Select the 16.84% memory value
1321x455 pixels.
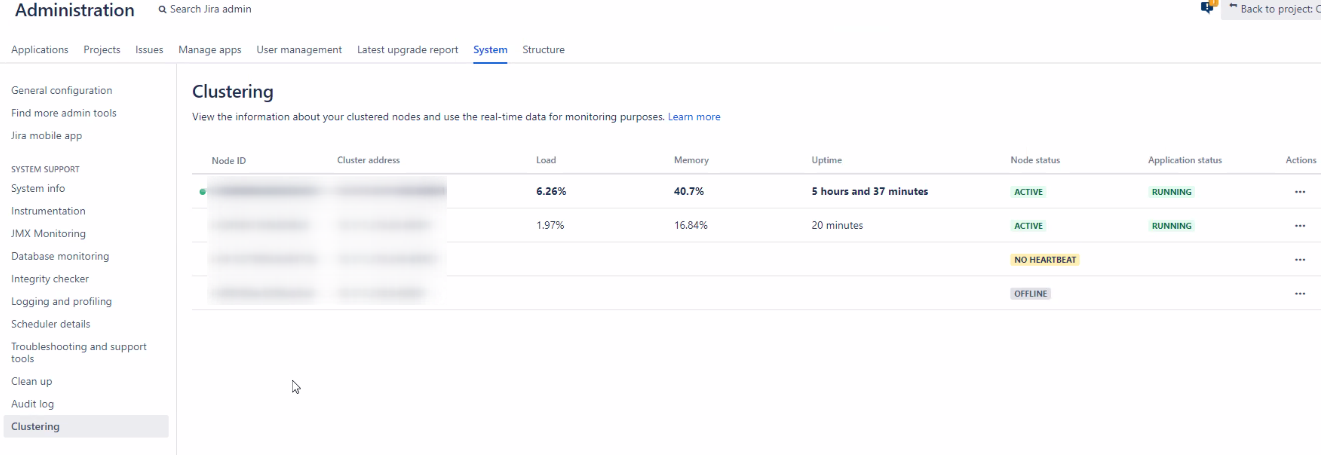pyautogui.click(x=691, y=226)
